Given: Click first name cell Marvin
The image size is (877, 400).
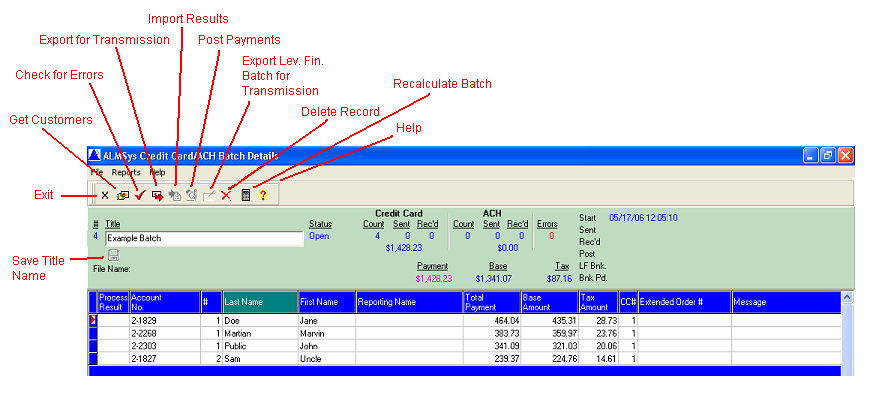Looking at the screenshot, I should click(327, 333).
